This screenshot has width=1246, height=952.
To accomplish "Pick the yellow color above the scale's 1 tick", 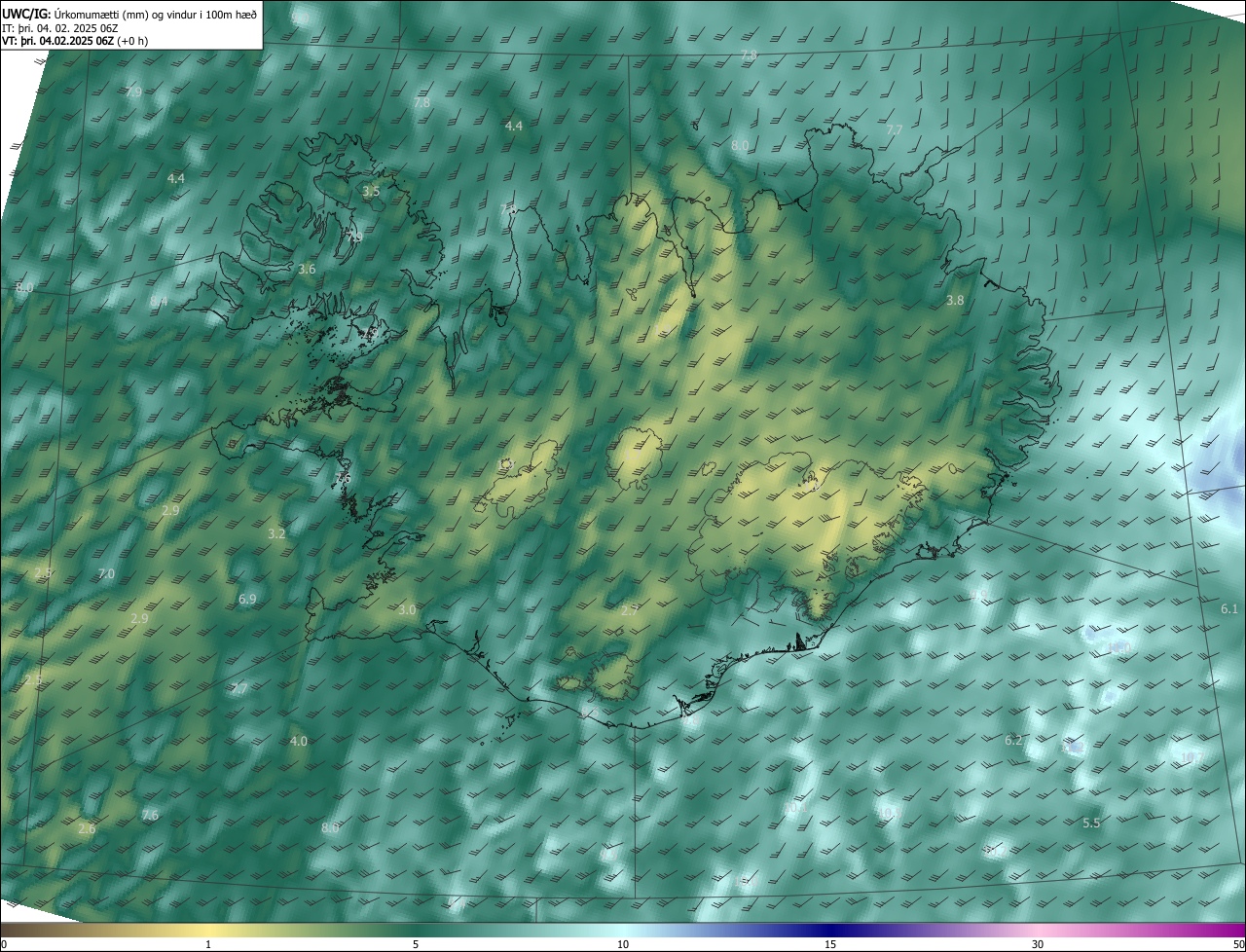I will pos(208,930).
